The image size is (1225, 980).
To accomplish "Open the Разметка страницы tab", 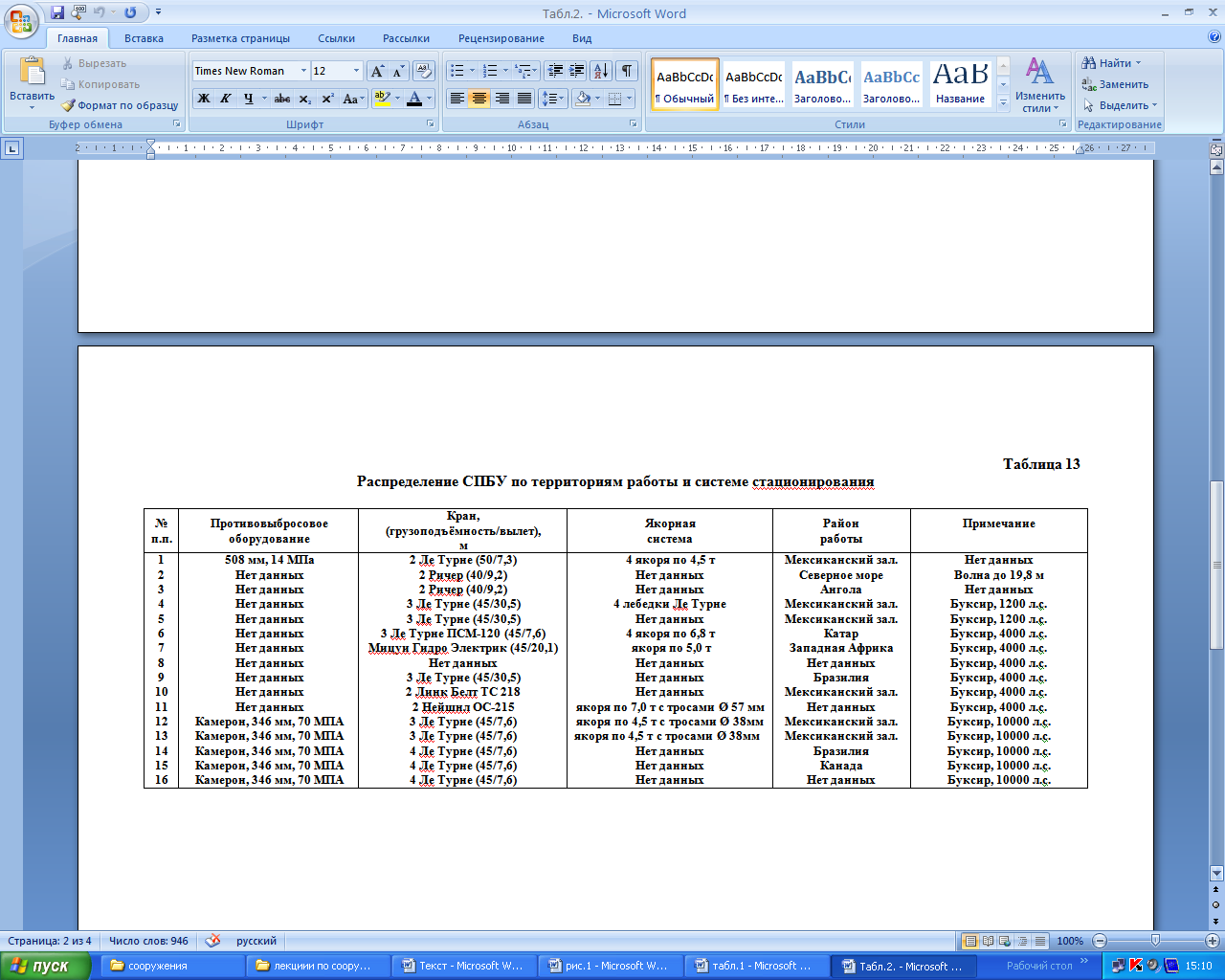I will click(x=240, y=38).
